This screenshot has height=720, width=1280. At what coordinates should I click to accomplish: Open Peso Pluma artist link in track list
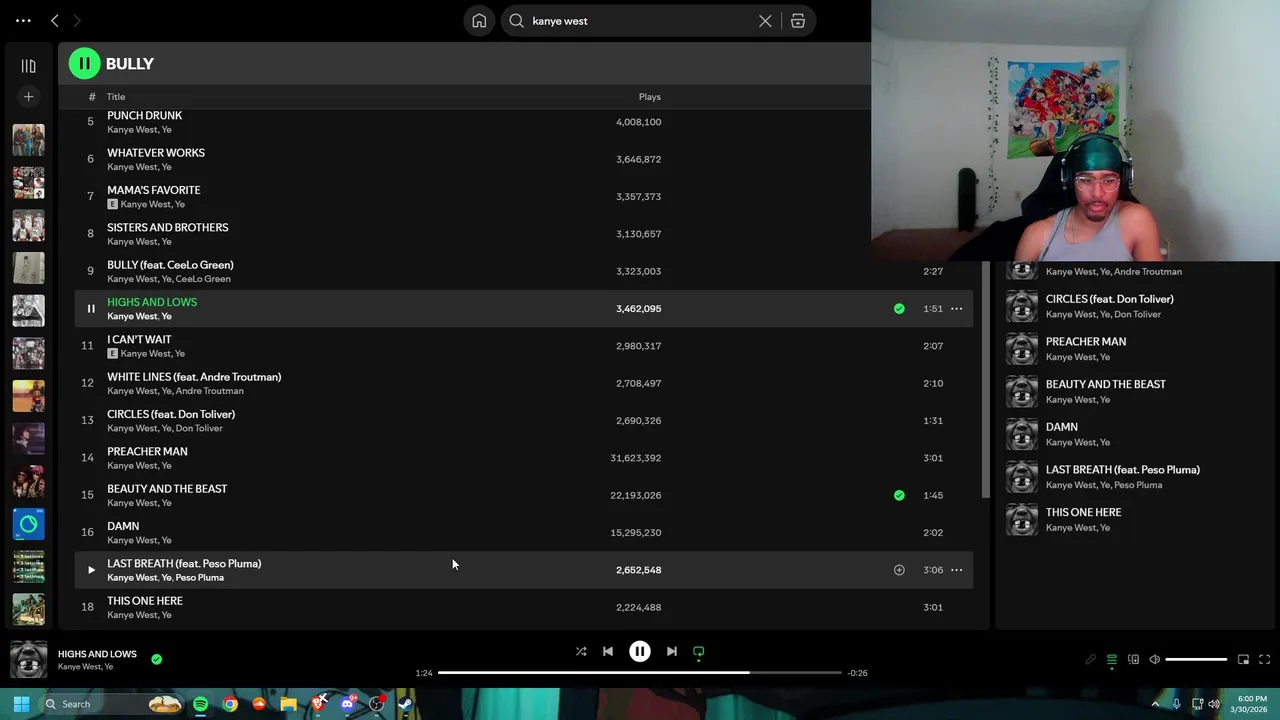pyautogui.click(x=200, y=577)
